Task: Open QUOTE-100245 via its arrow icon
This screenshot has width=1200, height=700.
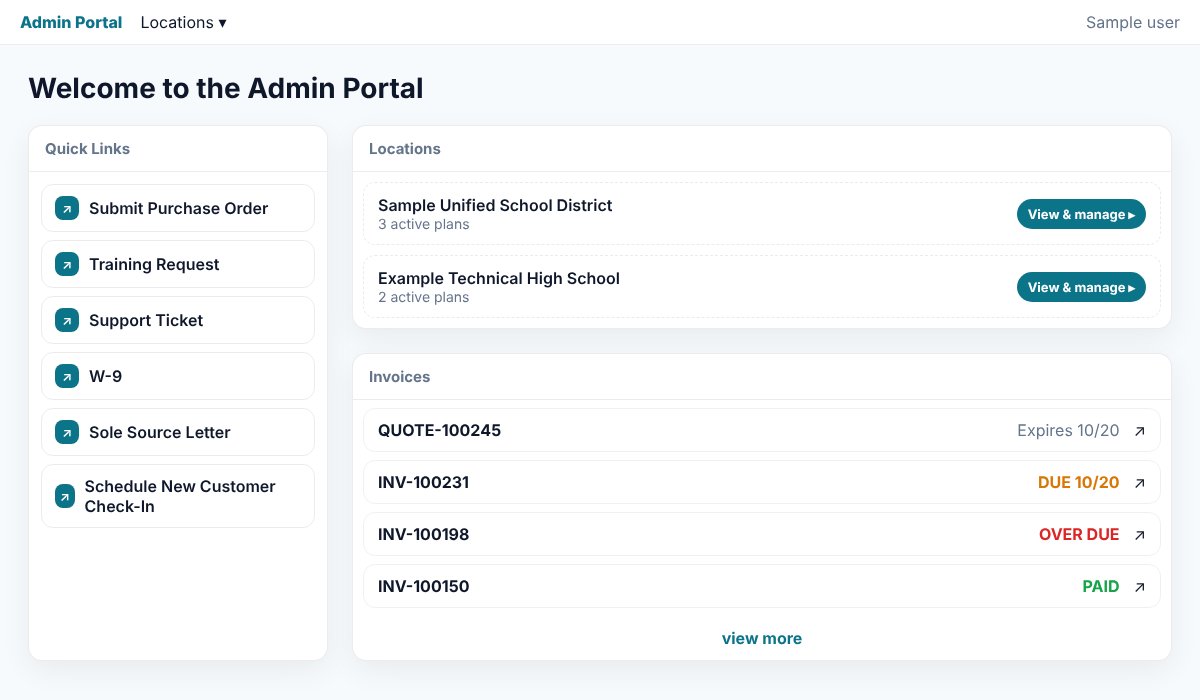Action: point(1140,431)
